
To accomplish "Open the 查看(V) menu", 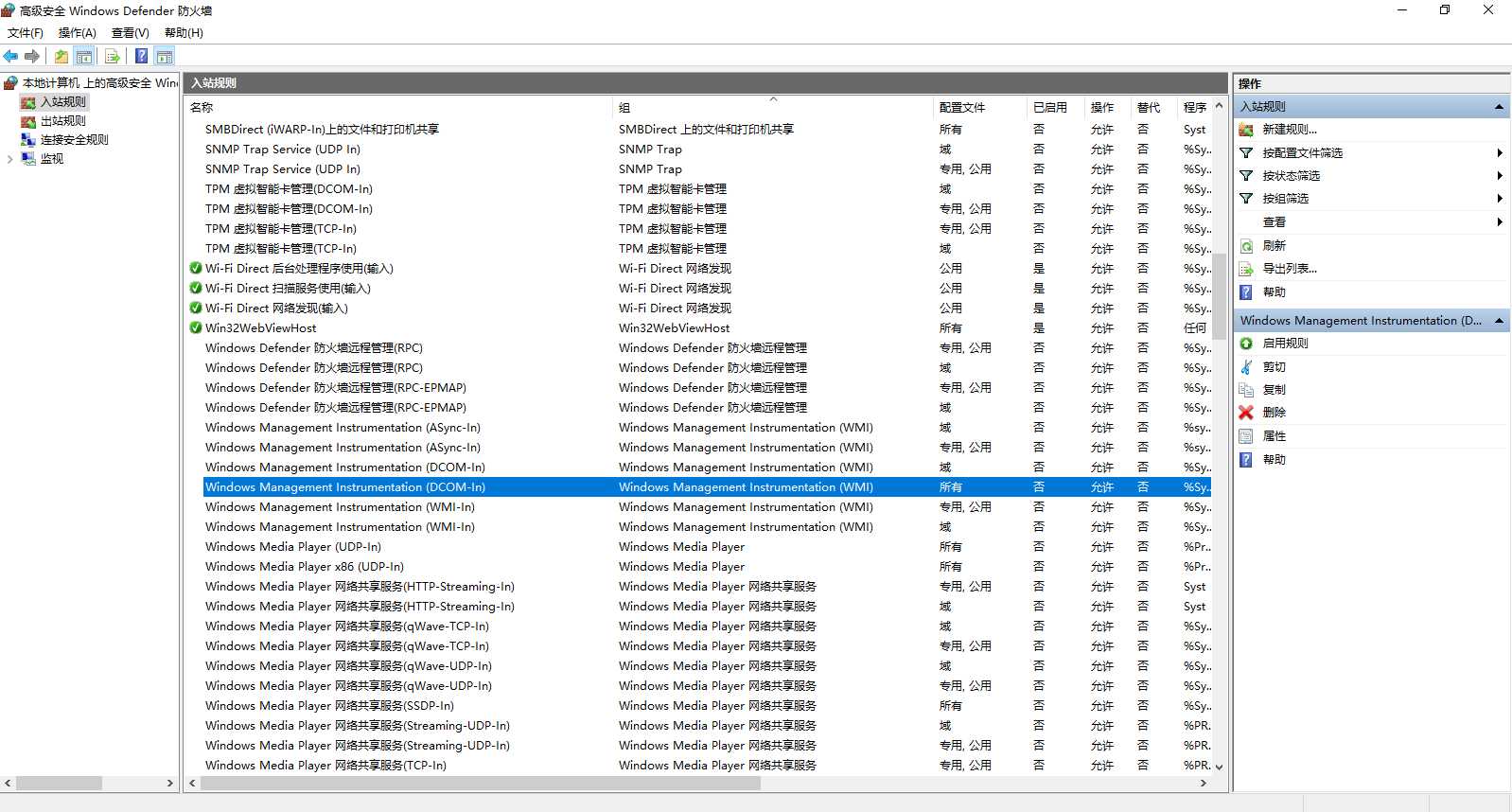I will tap(131, 33).
